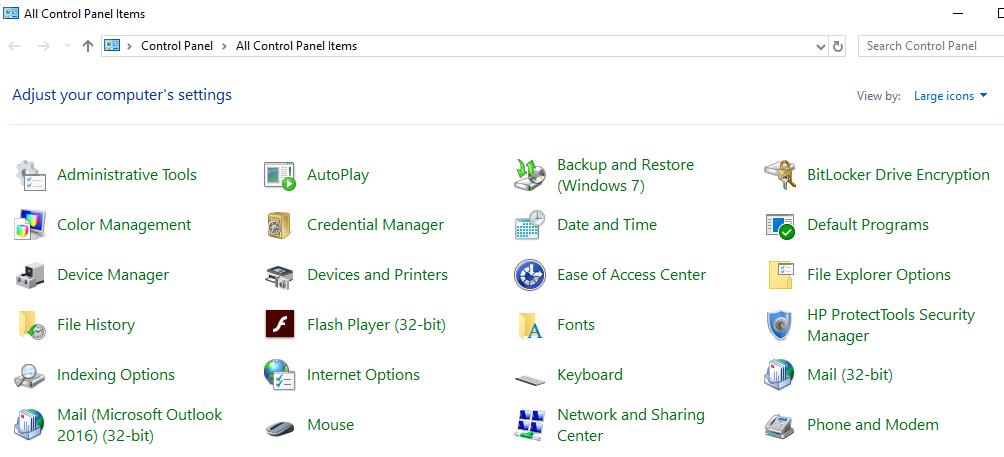Viewport: 1004px width, 457px height.
Task: Expand the recent locations chevron
Action: pos(67,46)
